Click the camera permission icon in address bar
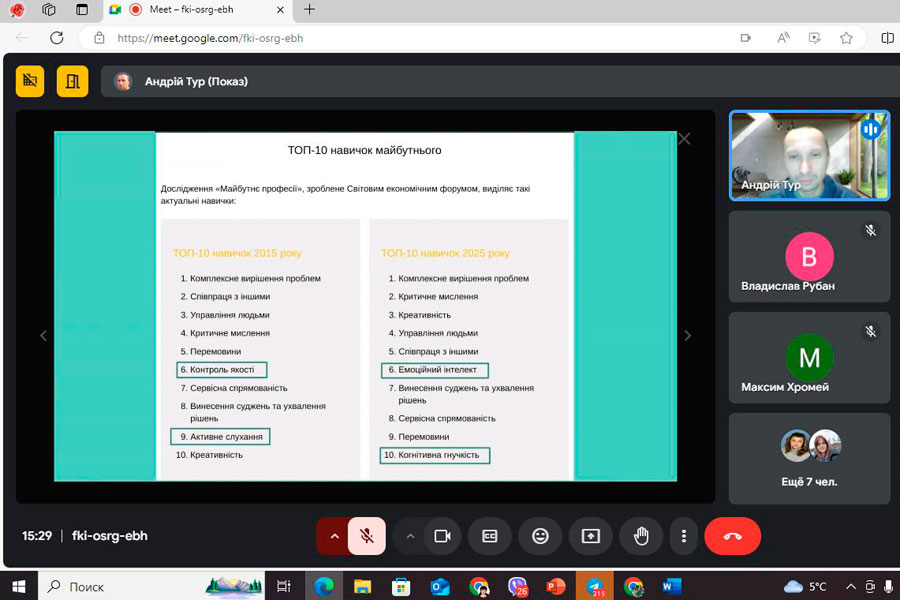 click(746, 38)
